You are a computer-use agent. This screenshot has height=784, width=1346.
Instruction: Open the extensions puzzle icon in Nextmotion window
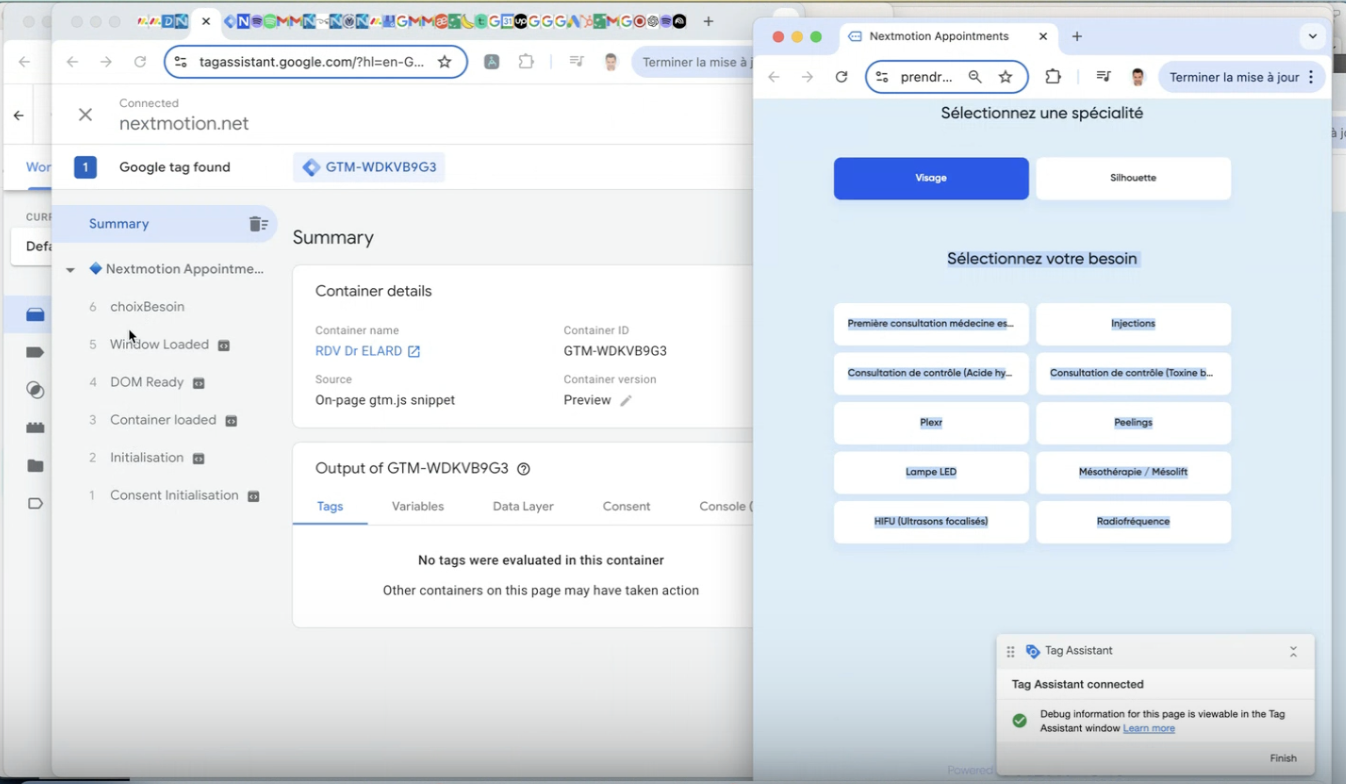(x=1053, y=77)
